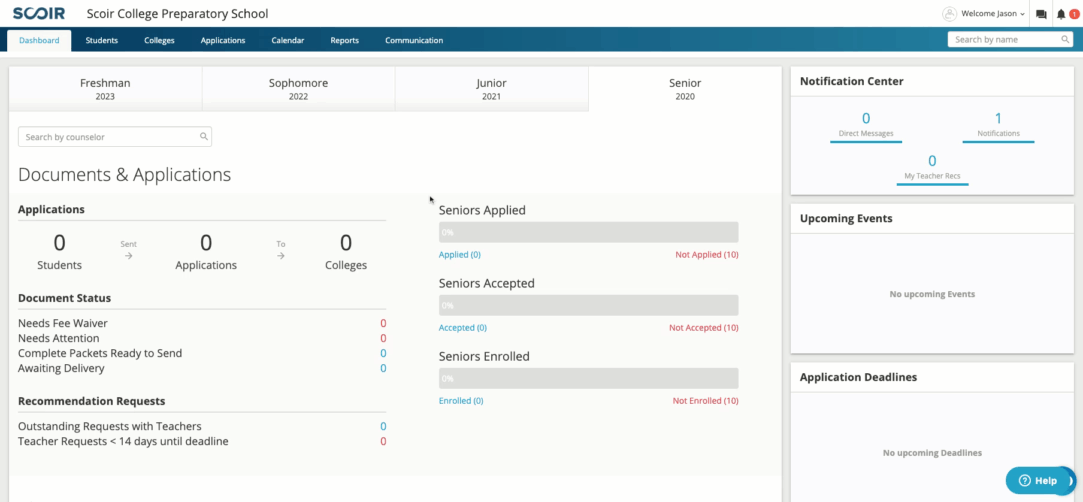Open the chat messages icon
Image resolution: width=1083 pixels, height=502 pixels.
coord(1042,14)
